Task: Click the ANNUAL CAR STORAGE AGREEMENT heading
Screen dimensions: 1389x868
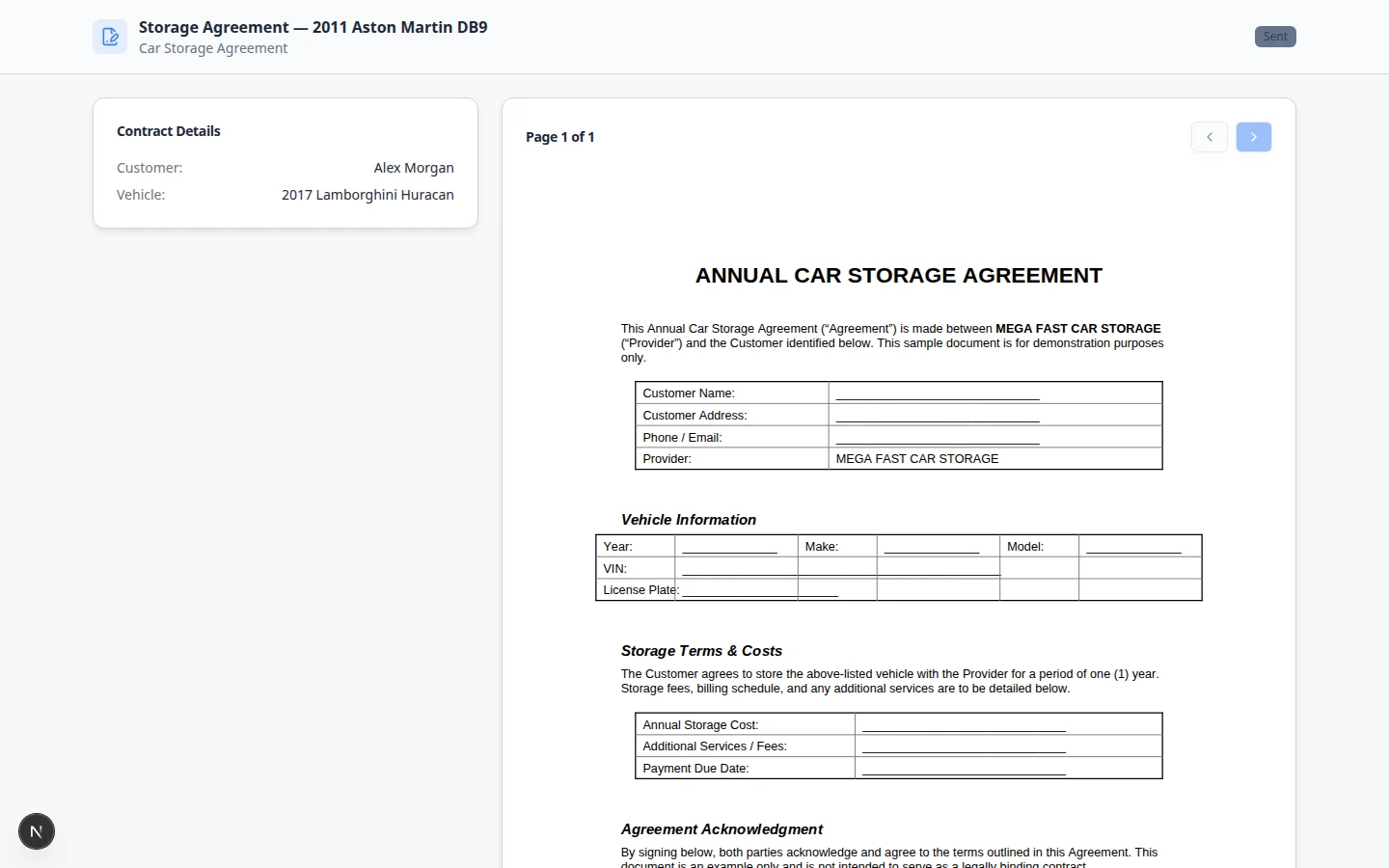Action: [899, 276]
